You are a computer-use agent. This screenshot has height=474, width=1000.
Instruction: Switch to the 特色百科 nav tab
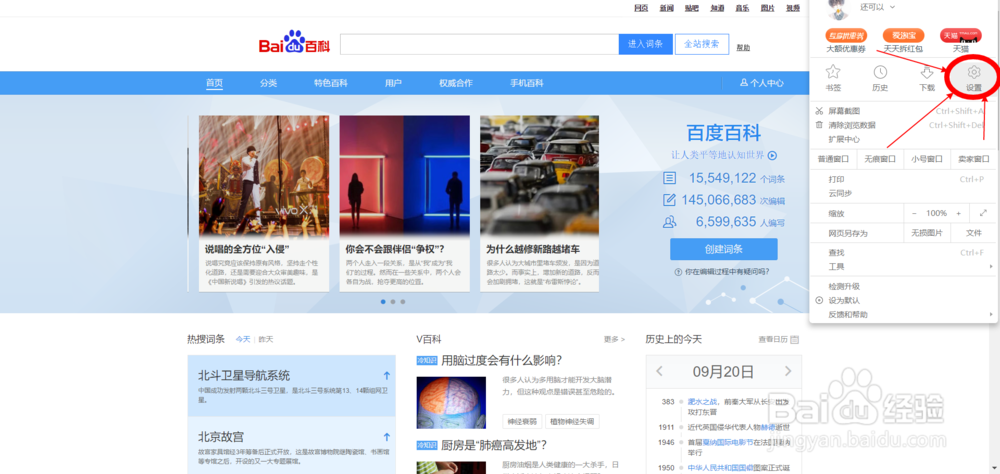[330, 83]
